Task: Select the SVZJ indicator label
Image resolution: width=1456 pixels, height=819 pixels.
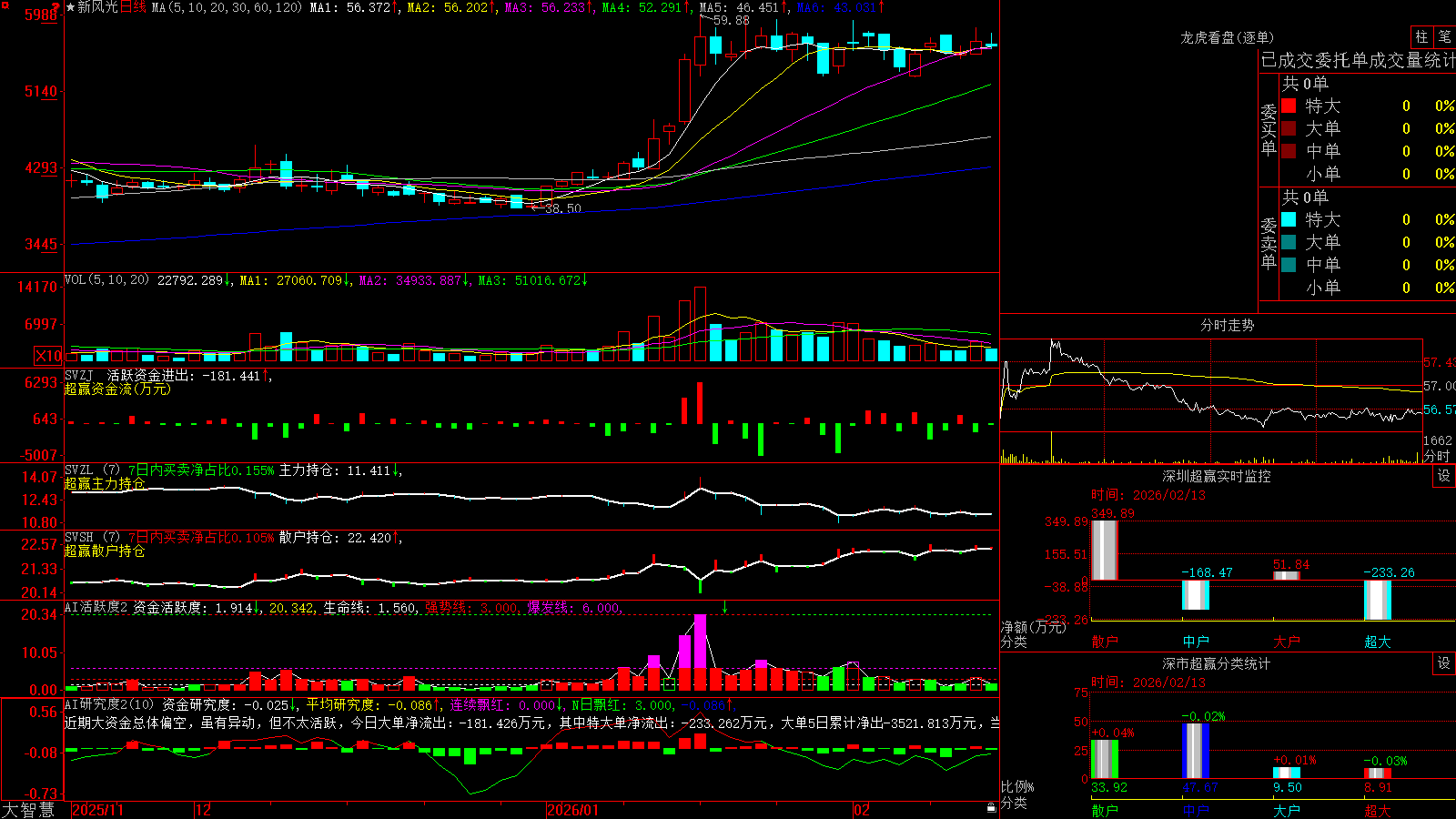Action: click(x=79, y=375)
